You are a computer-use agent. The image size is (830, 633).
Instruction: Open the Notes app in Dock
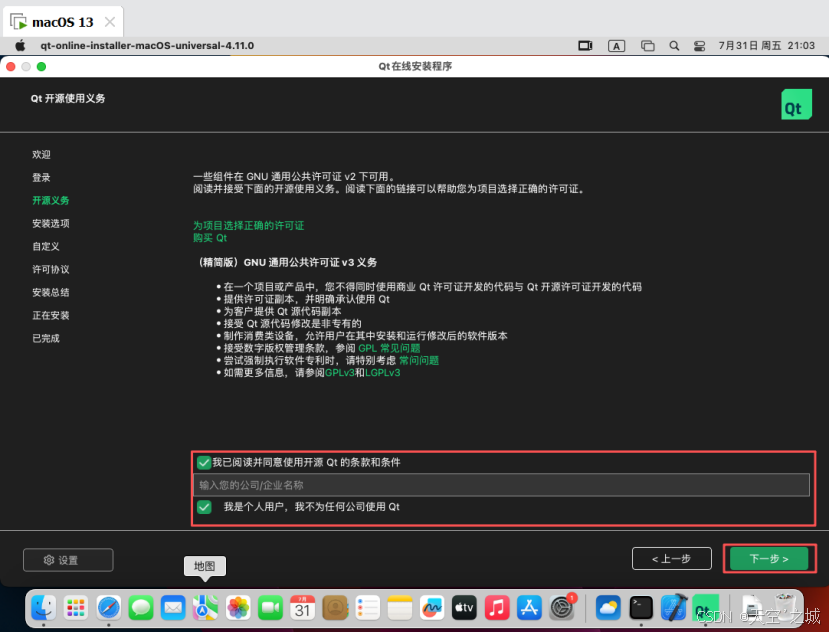(400, 608)
